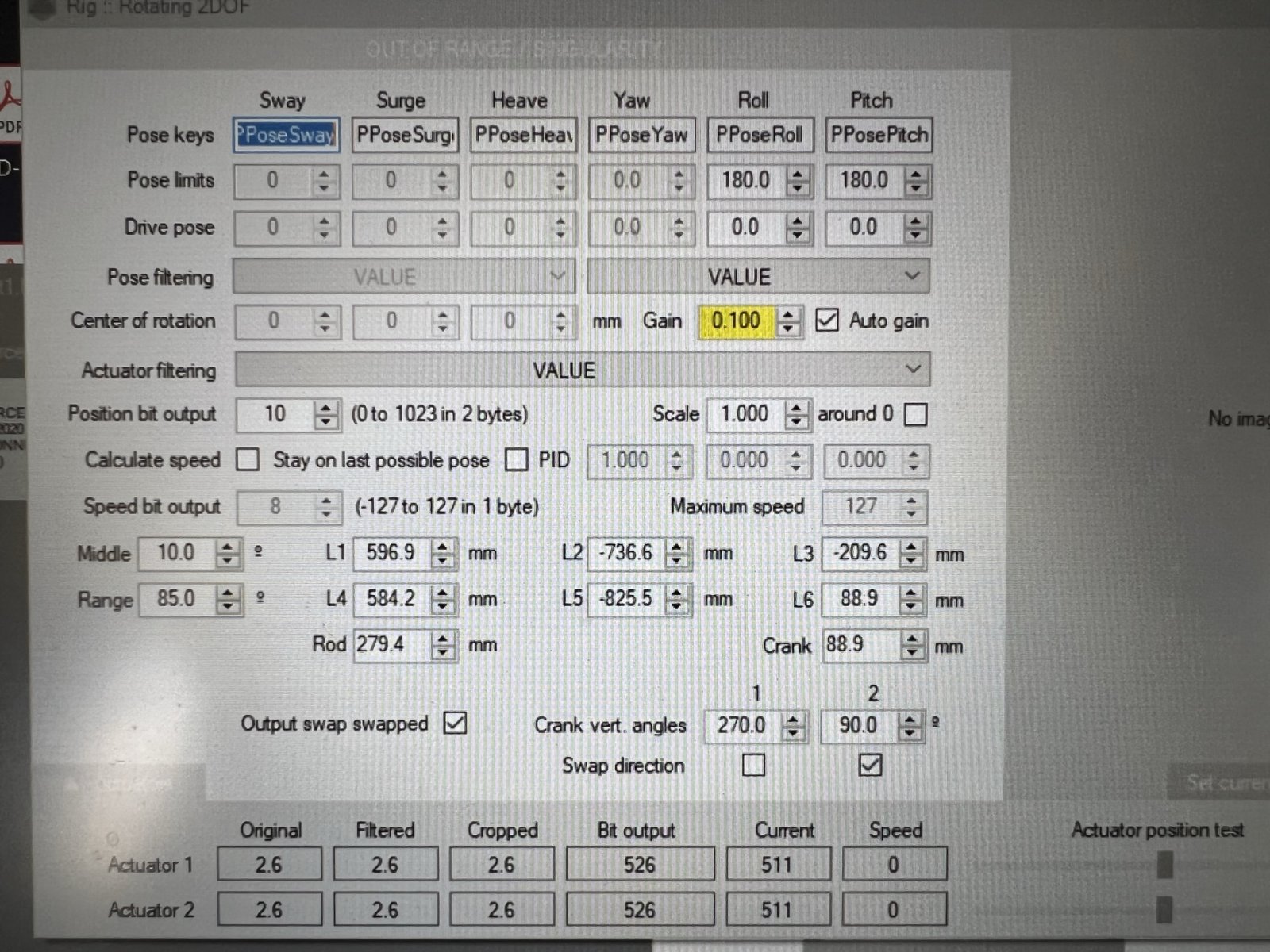
Task: Enable Swap direction for crank 1
Action: point(753,765)
